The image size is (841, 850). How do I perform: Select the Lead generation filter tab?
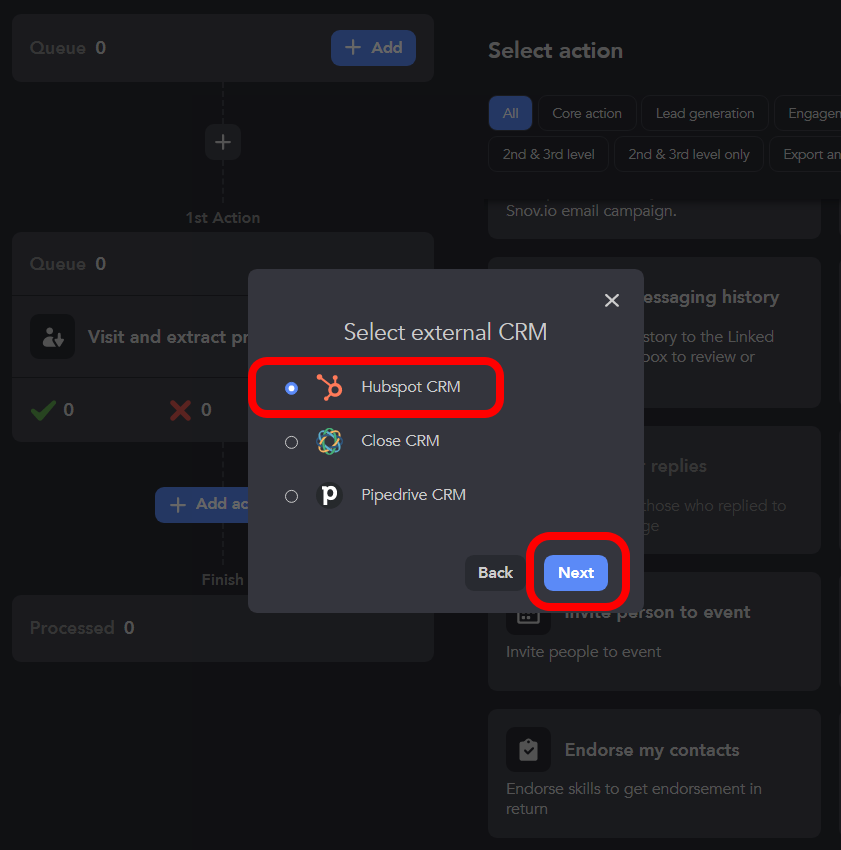click(705, 113)
